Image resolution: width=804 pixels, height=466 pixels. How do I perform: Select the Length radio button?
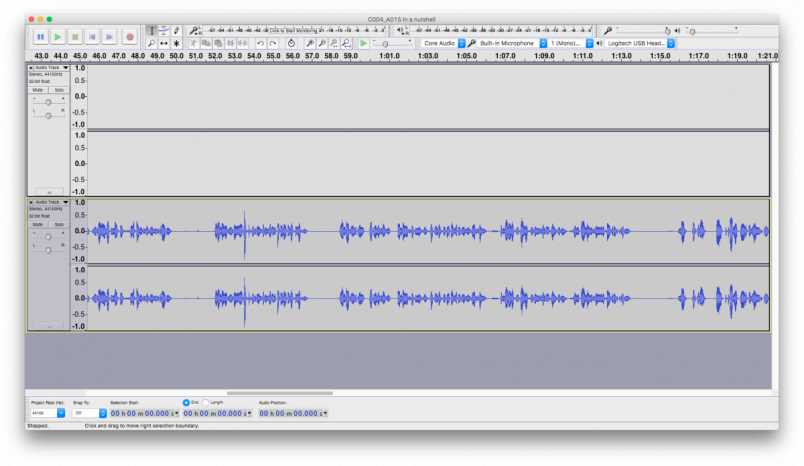click(206, 402)
